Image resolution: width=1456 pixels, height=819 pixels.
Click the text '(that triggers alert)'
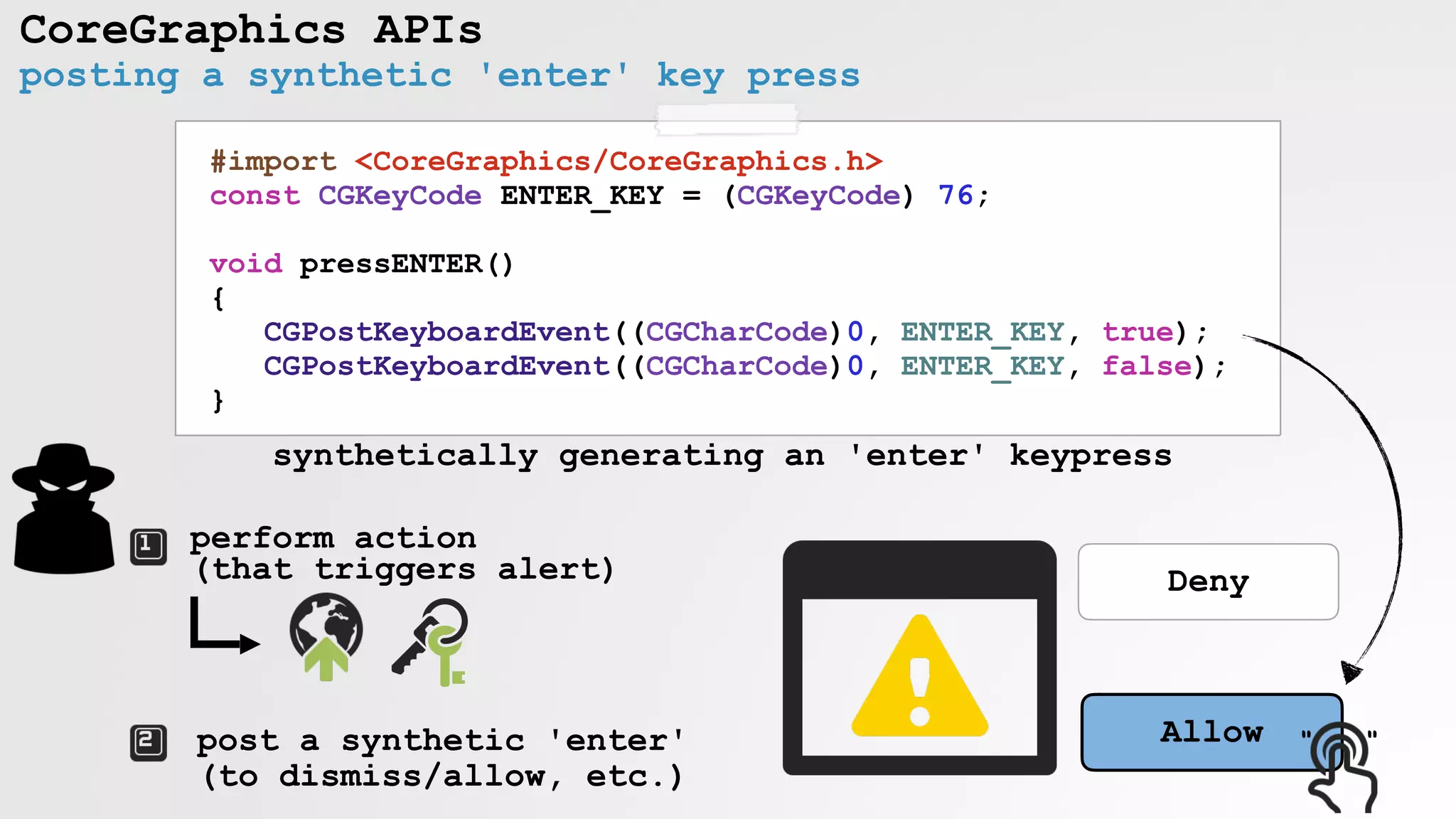(x=405, y=569)
